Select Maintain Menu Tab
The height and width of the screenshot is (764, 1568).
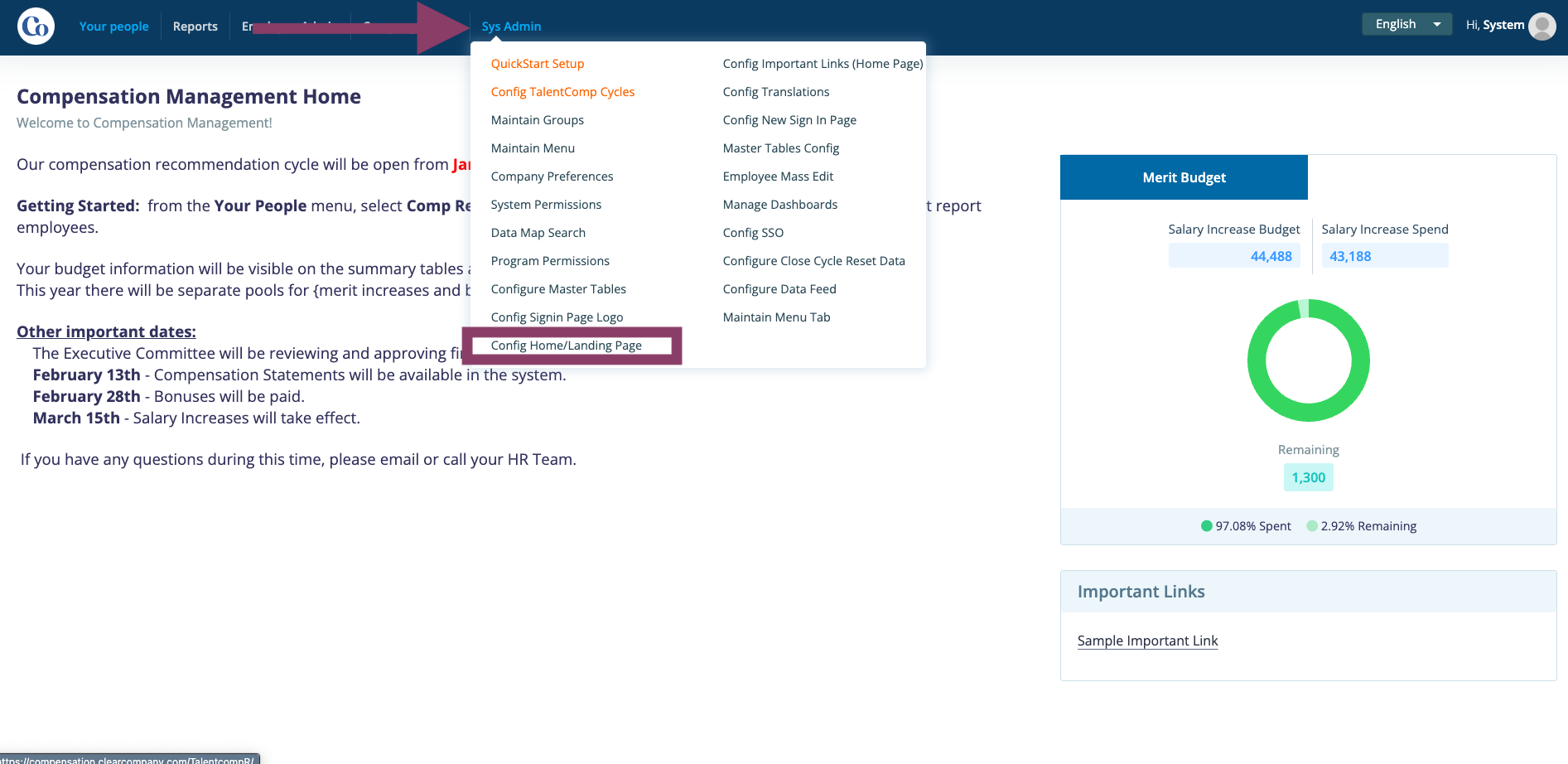pyautogui.click(x=776, y=317)
